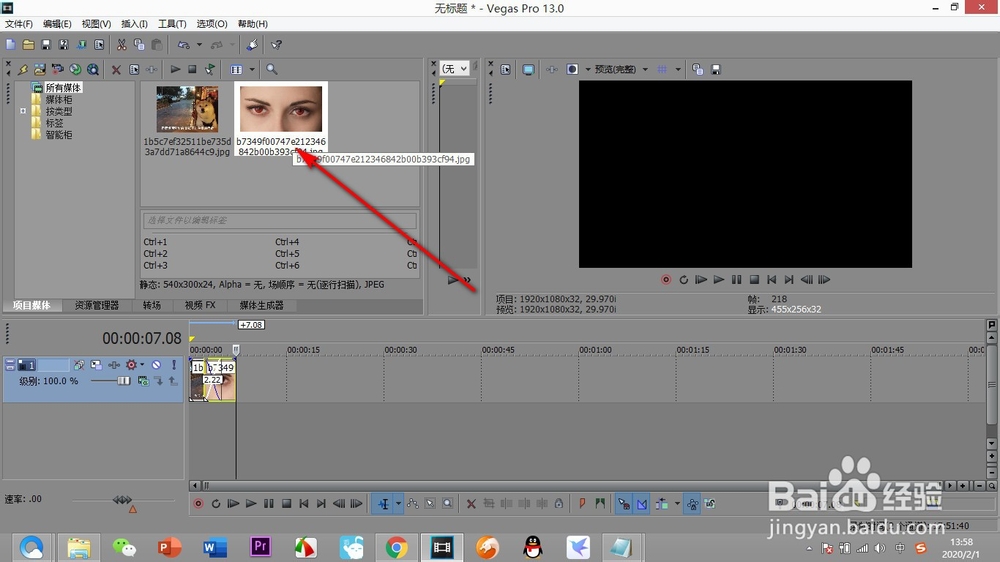Open the split screen view dropdown
1000x562 pixels.
[588, 70]
